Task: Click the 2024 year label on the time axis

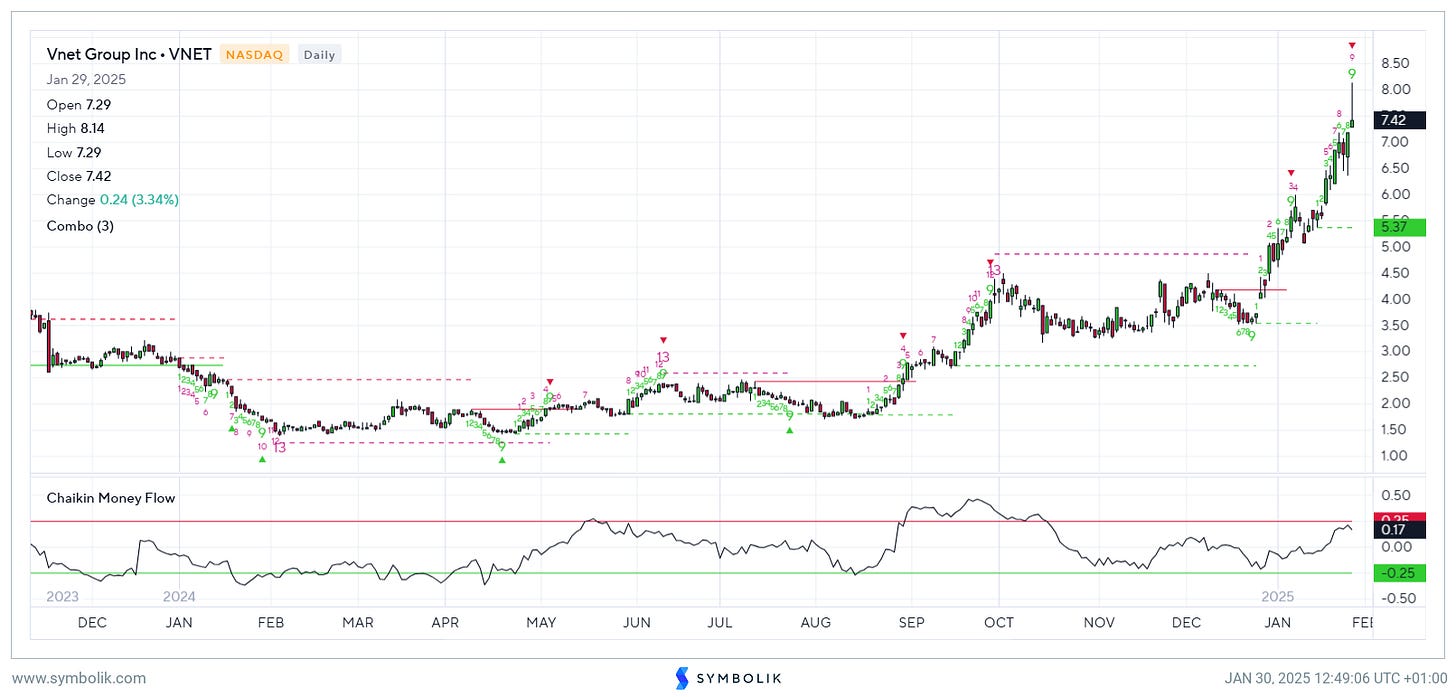Action: [179, 597]
